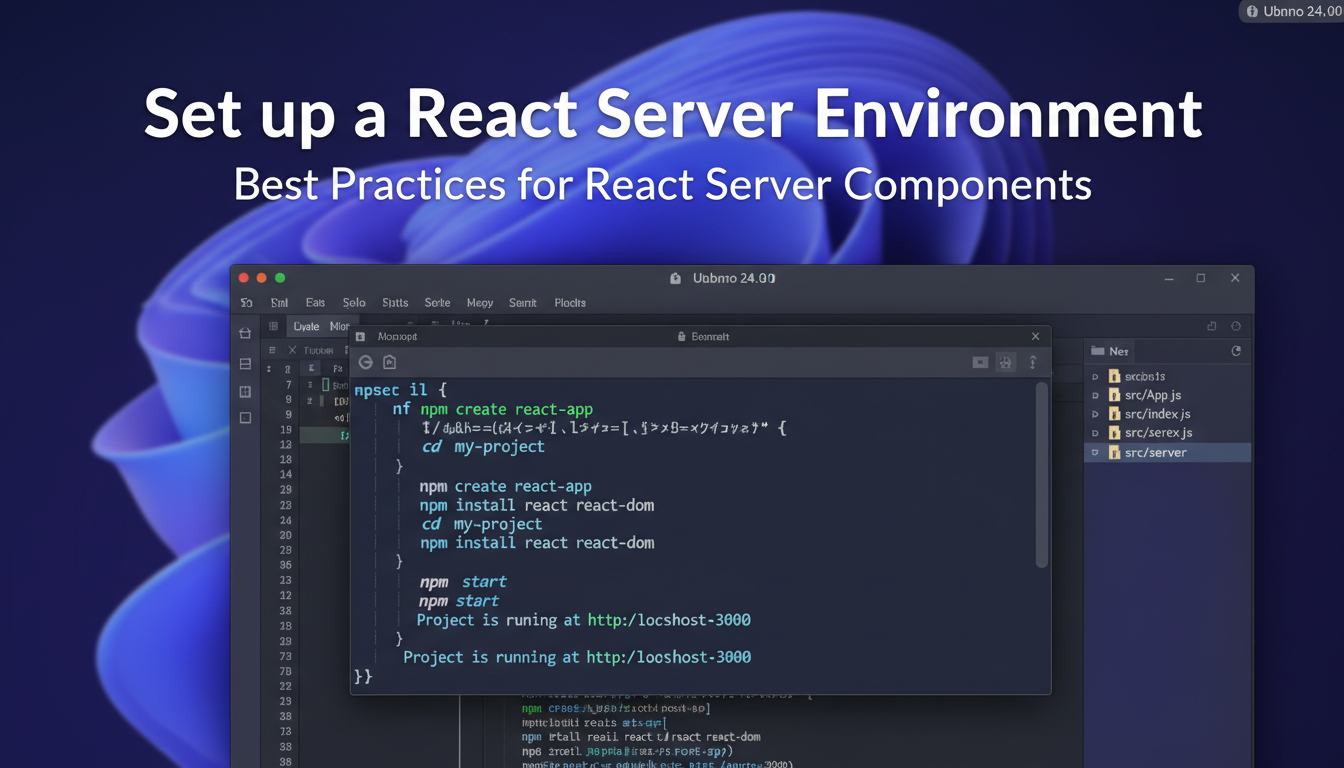1344x768 pixels.
Task: Expand the srcibs1s tree entry
Action: point(1095,377)
